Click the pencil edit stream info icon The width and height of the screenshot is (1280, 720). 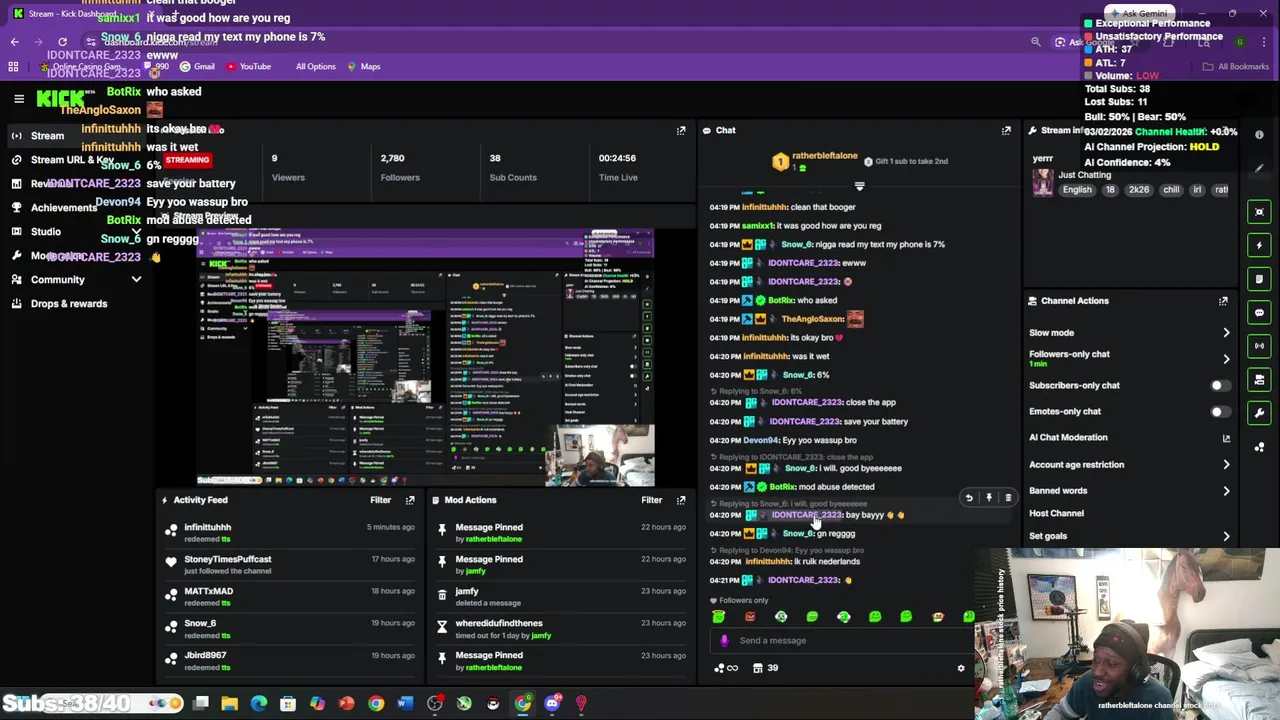tap(1259, 169)
